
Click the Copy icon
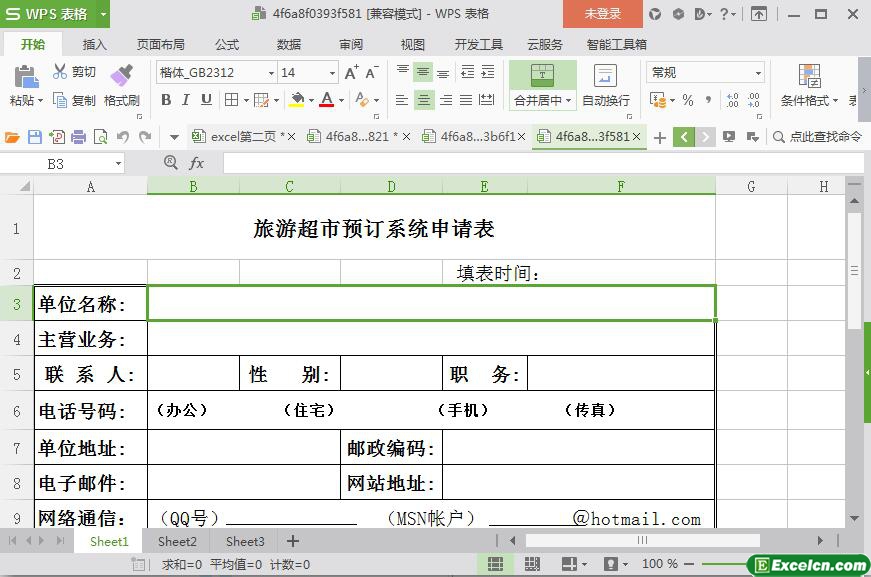click(x=59, y=100)
